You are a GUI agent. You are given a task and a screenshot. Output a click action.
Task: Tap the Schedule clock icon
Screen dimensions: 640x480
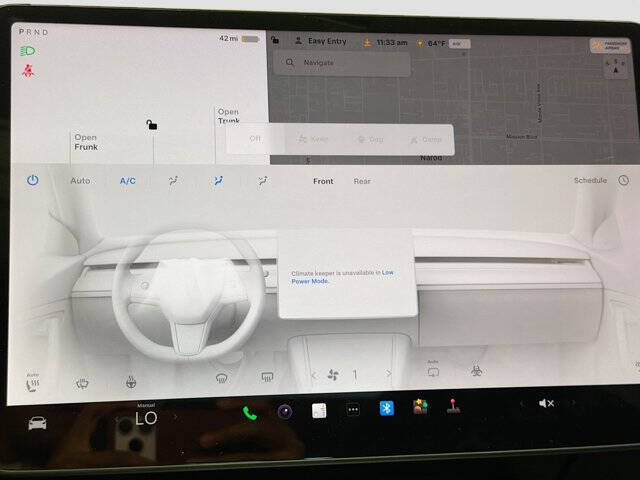623,180
